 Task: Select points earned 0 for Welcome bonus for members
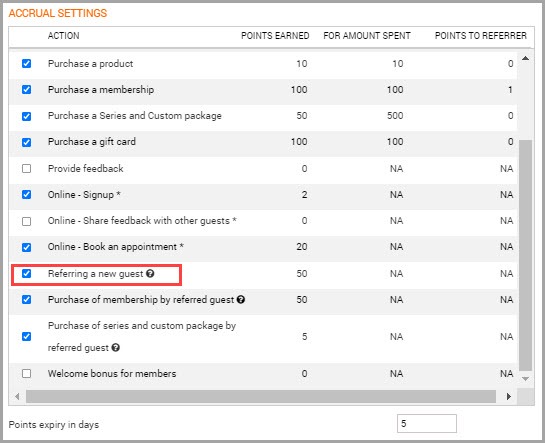pos(304,374)
